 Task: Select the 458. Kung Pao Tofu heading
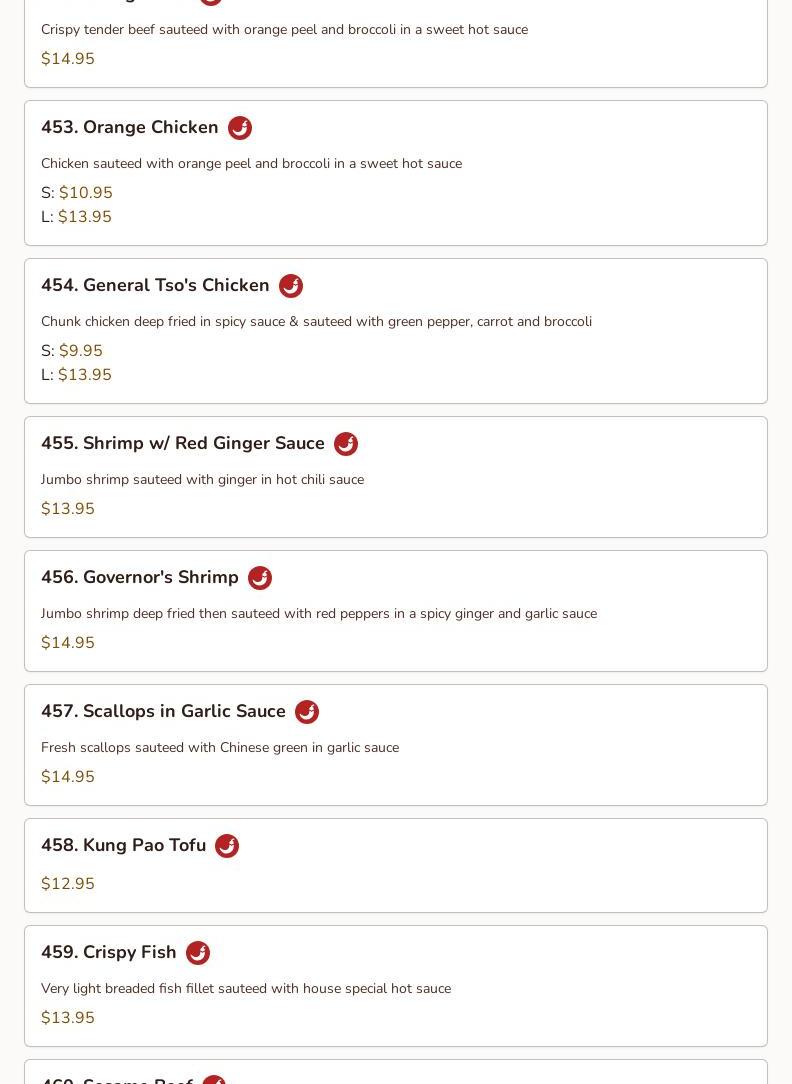pos(123,845)
